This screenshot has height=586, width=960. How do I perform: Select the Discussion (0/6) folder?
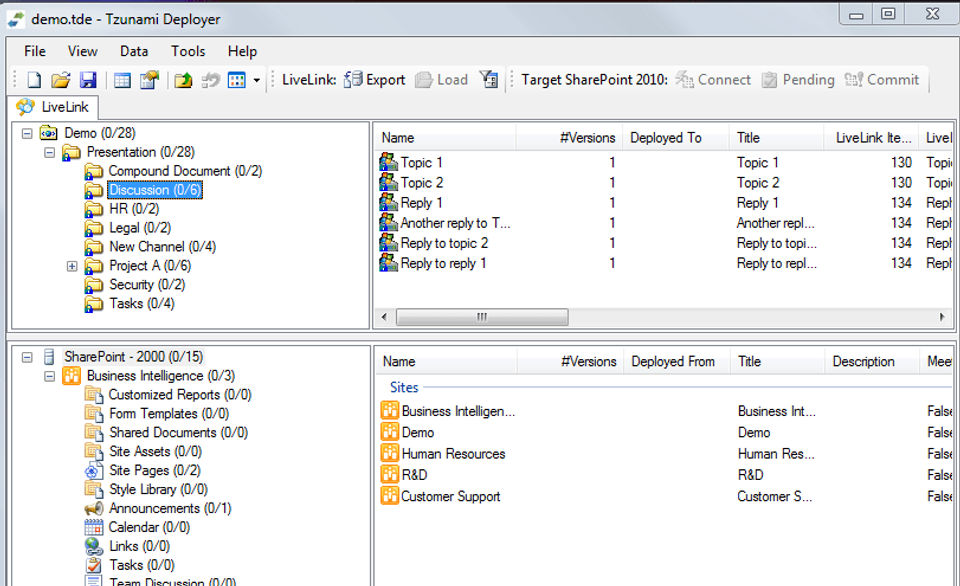tap(155, 190)
